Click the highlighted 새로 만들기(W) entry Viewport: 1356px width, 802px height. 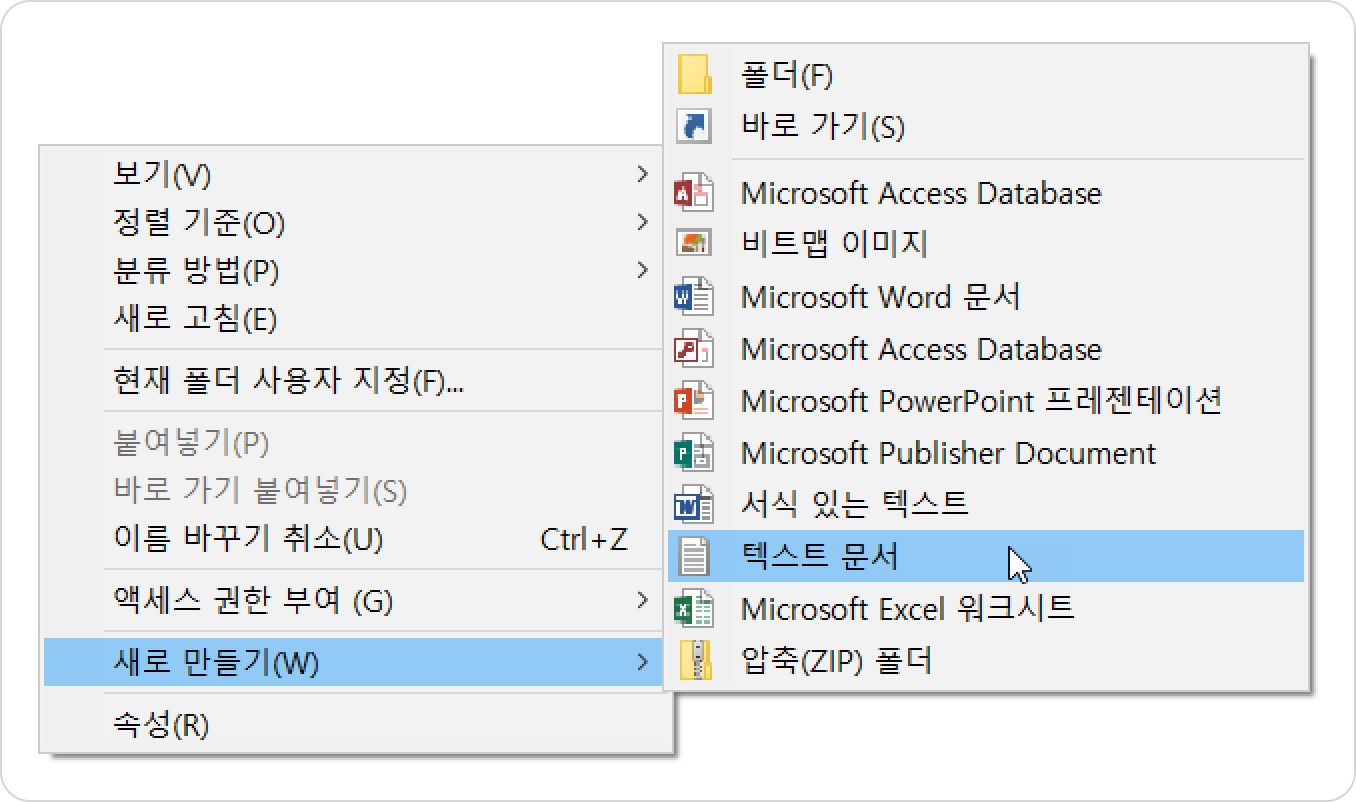[x=354, y=662]
